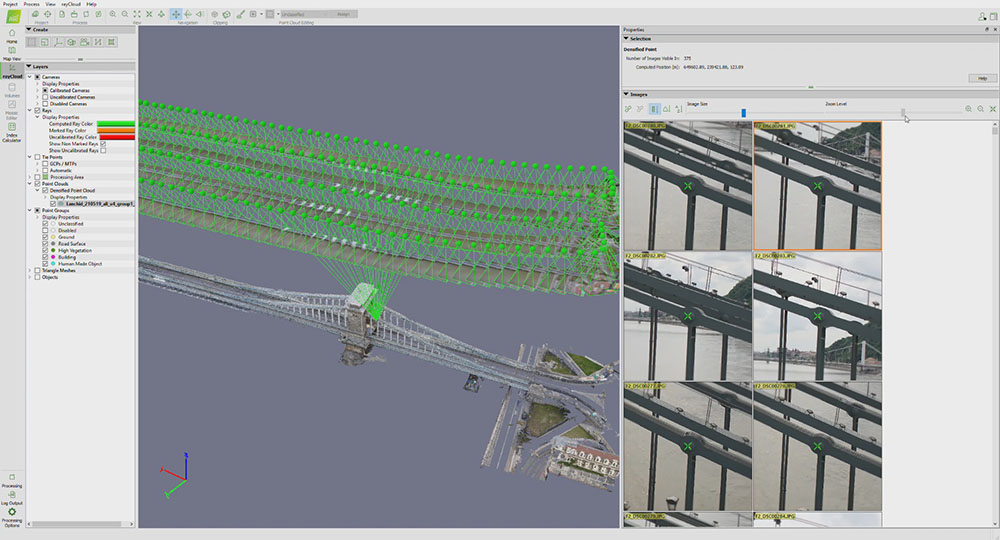1000x540 pixels.
Task: Click the last icon in Create panel
Action: [112, 42]
